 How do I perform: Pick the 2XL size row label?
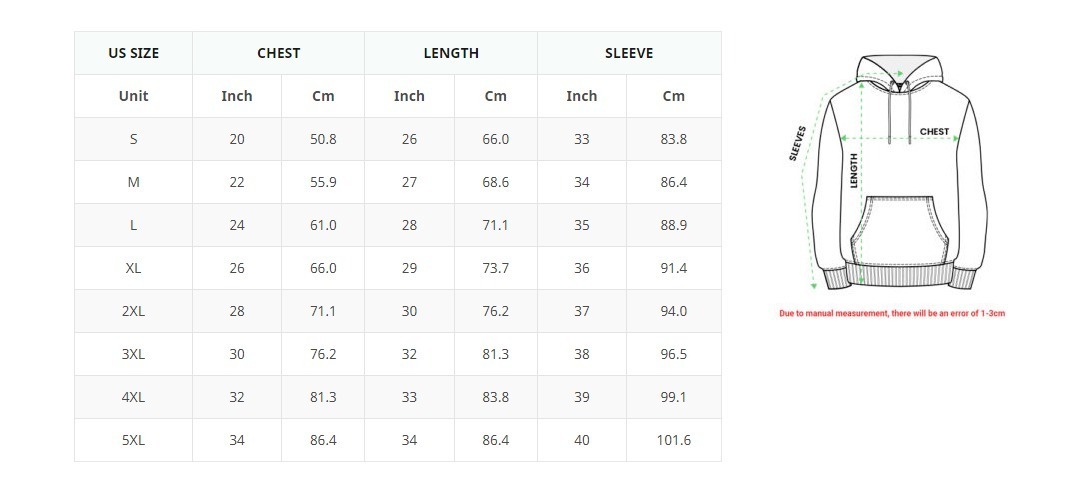pyautogui.click(x=133, y=311)
